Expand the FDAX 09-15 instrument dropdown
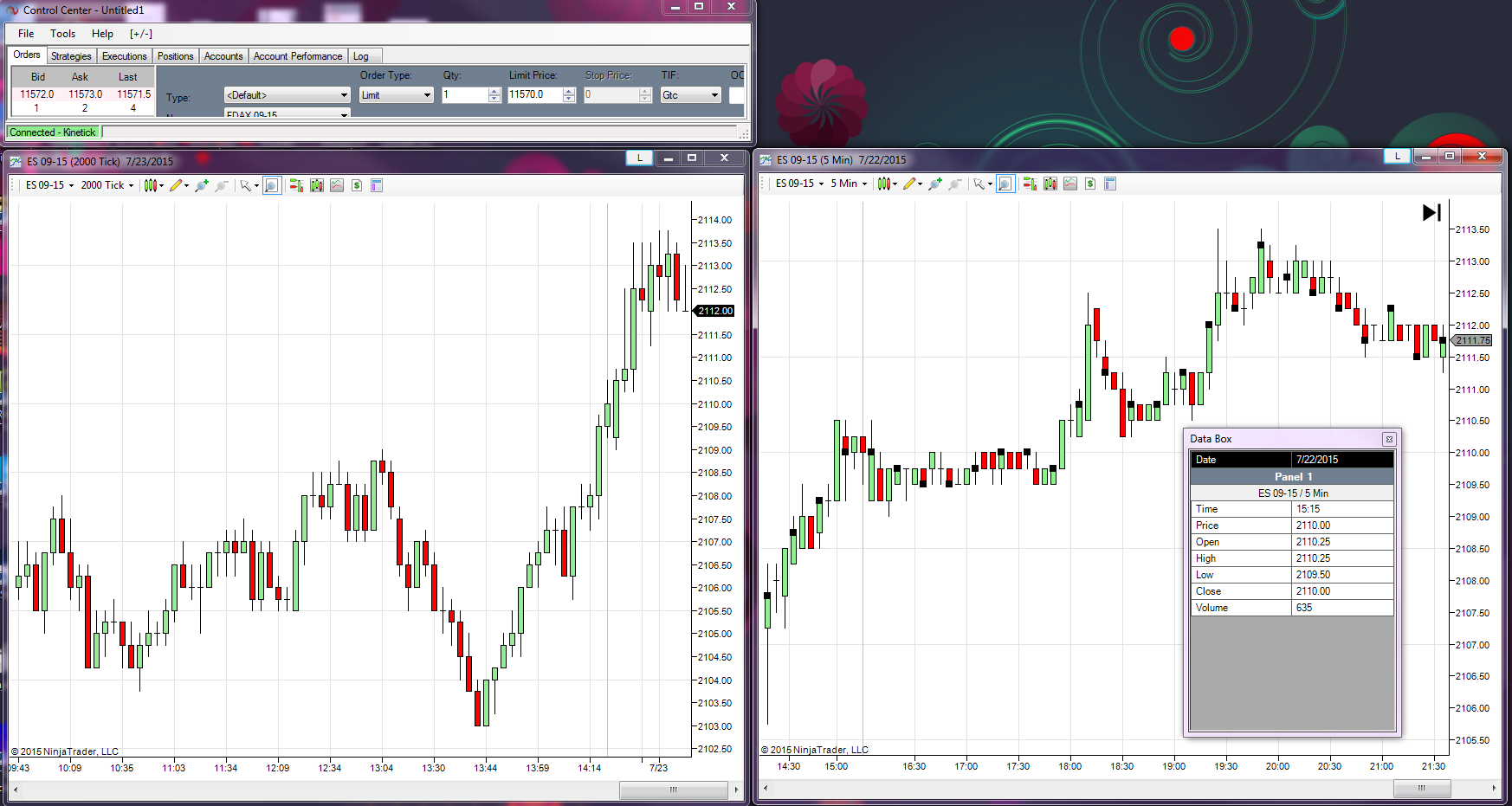This screenshot has height=806, width=1512. tap(287, 113)
